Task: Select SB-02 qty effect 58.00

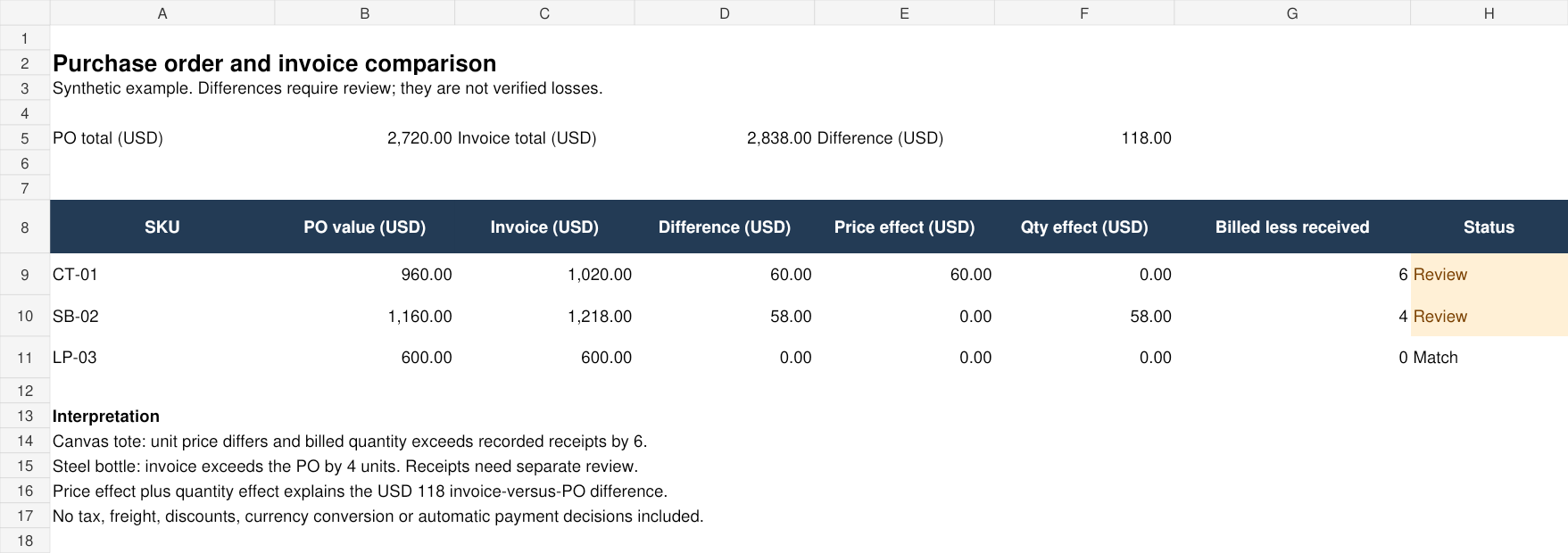Action: (1084, 316)
